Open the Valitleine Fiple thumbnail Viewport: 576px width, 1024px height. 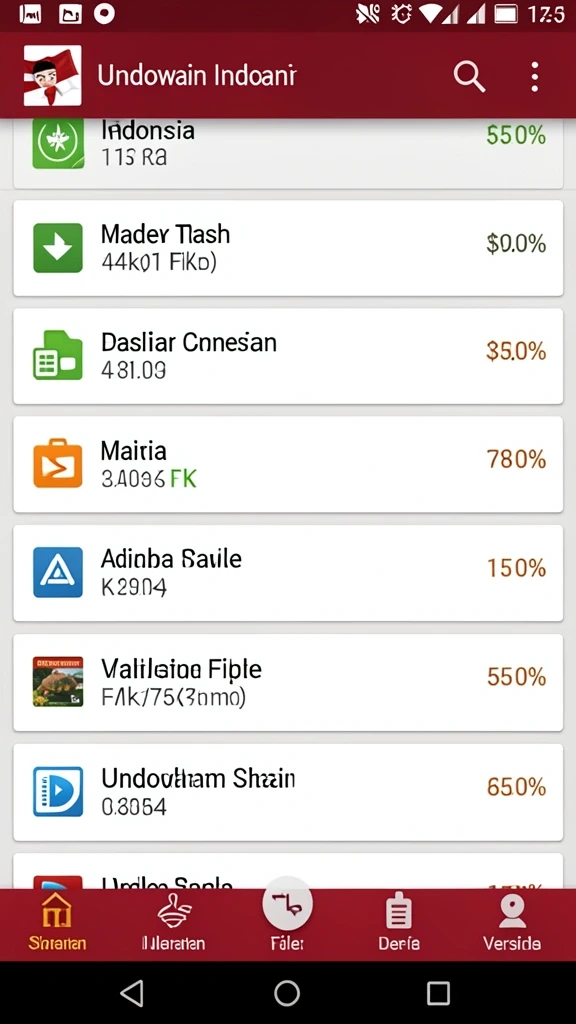pyautogui.click(x=58, y=682)
